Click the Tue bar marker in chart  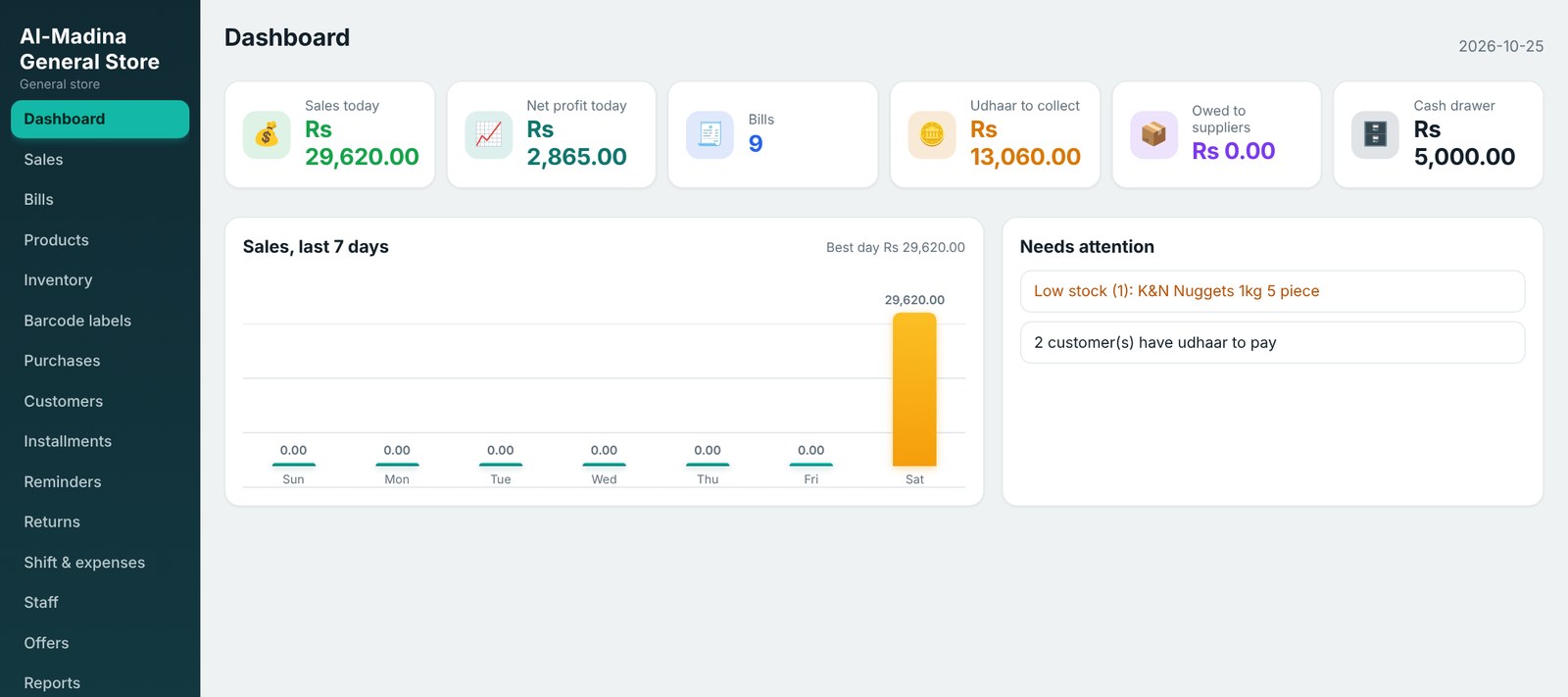[x=501, y=464]
